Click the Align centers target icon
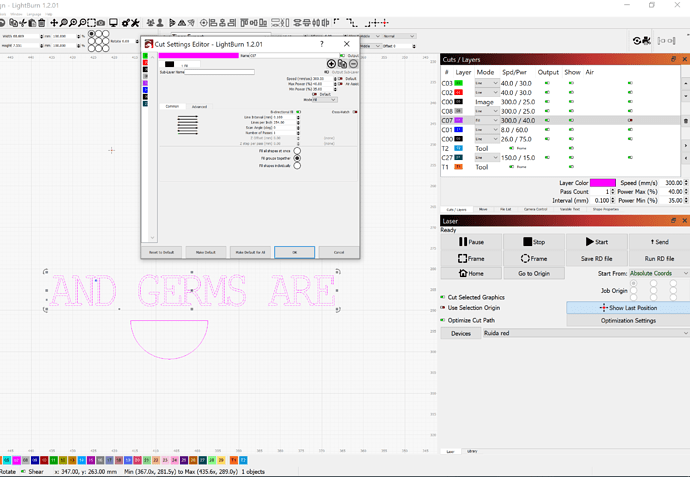The height and width of the screenshot is (477, 690). (204, 22)
